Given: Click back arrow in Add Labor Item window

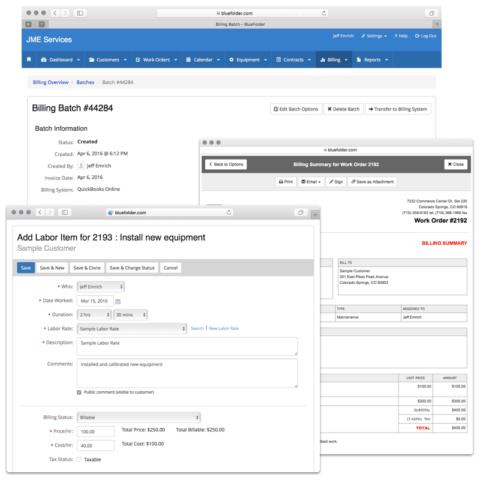Looking at the screenshot, I should tap(40, 212).
